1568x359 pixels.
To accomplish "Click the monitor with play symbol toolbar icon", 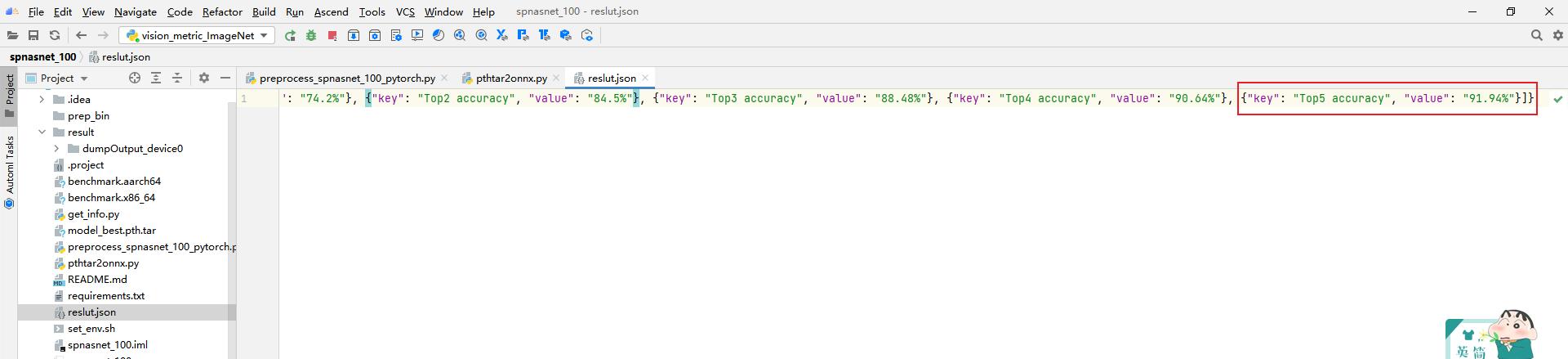I will 417,35.
